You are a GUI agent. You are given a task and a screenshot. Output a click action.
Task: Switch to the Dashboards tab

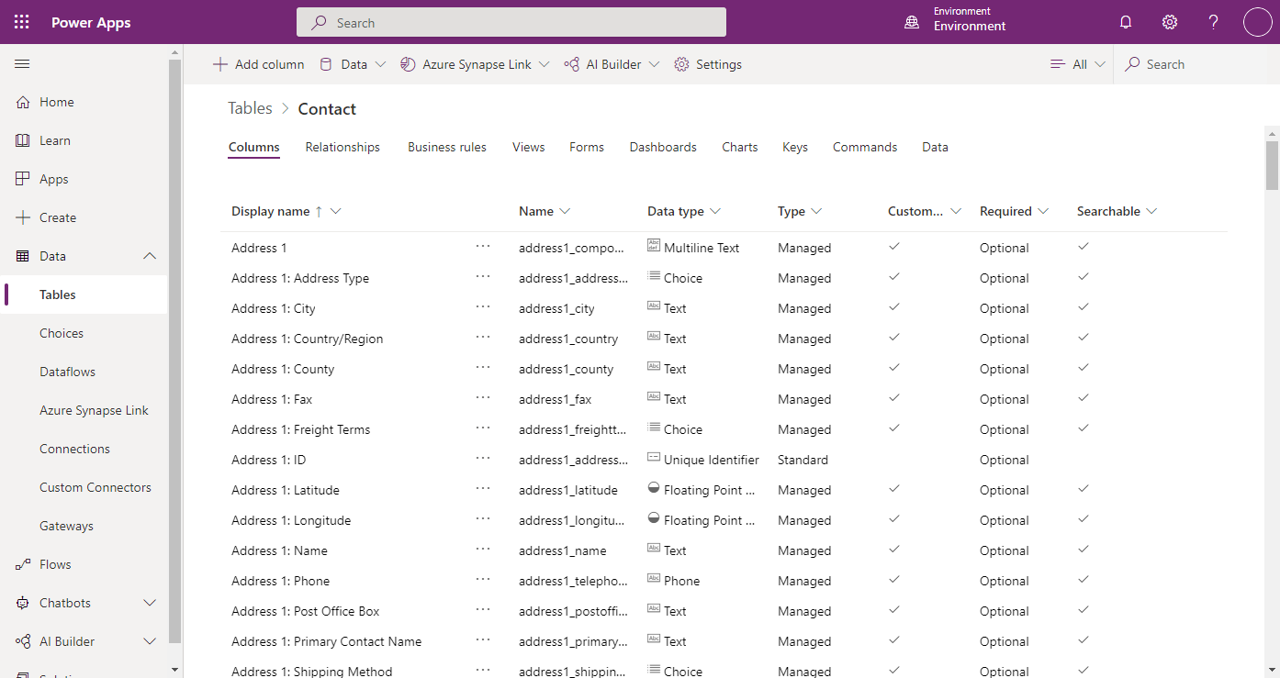tap(663, 147)
